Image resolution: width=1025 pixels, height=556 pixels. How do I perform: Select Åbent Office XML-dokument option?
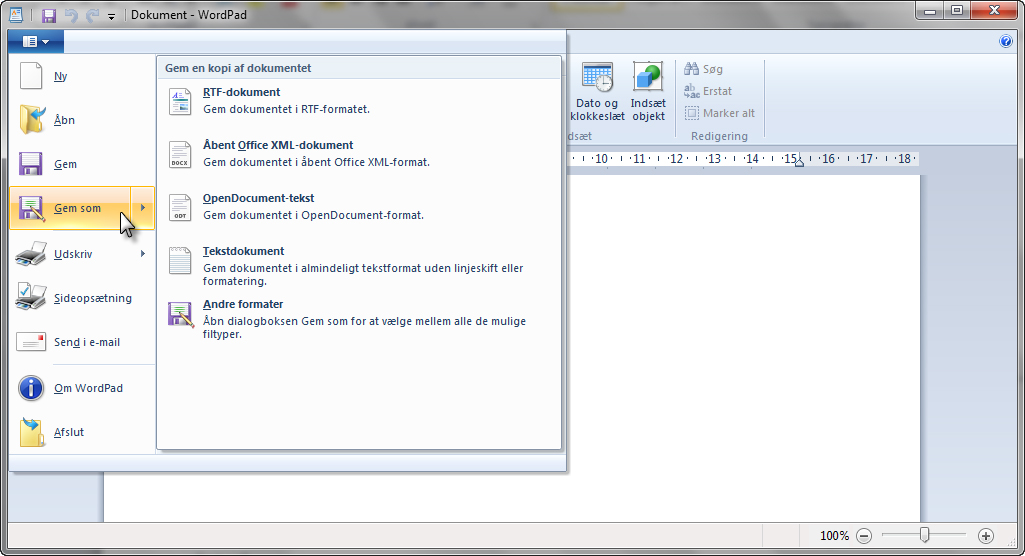click(359, 154)
